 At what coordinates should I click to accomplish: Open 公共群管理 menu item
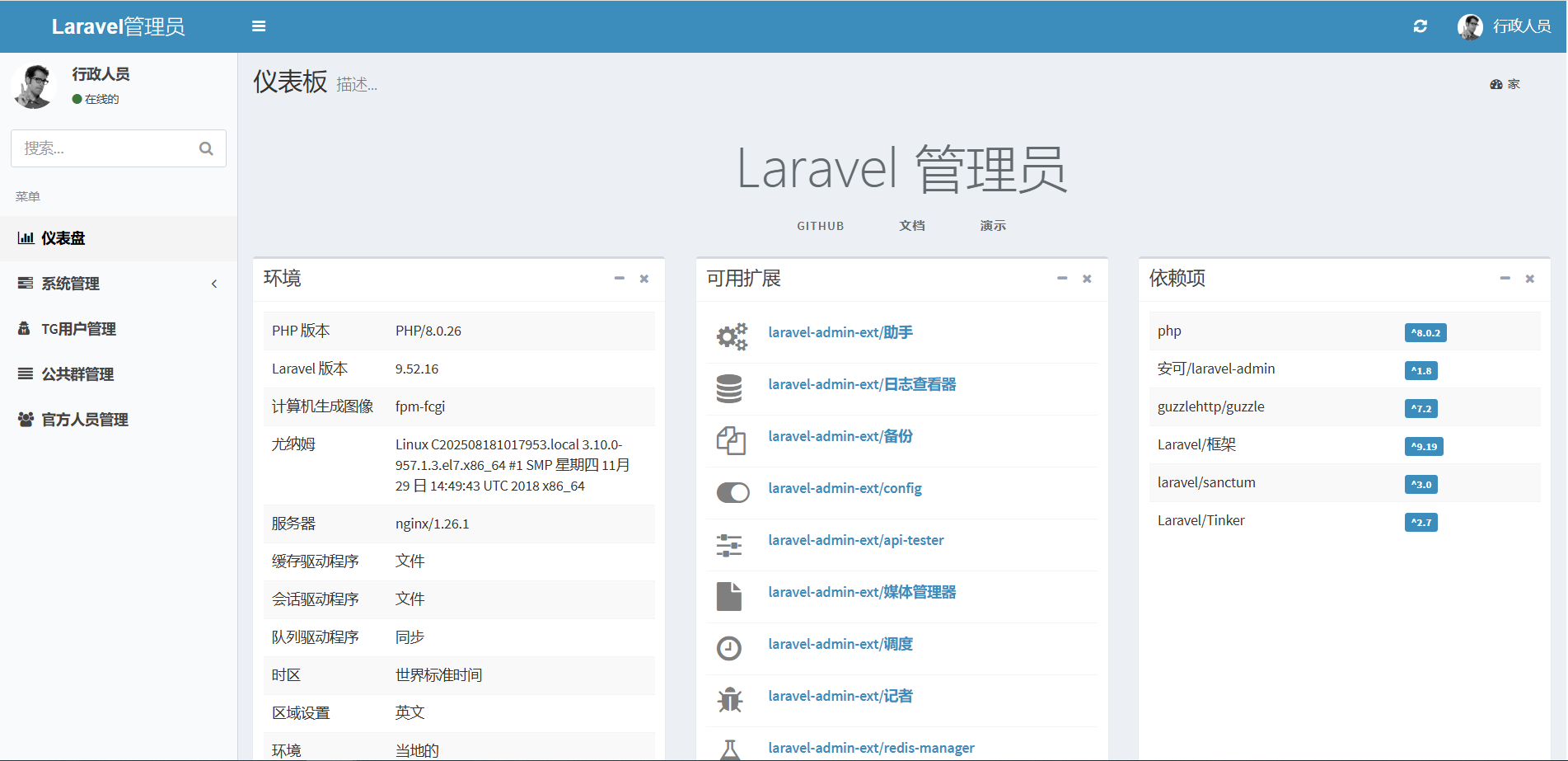click(77, 374)
